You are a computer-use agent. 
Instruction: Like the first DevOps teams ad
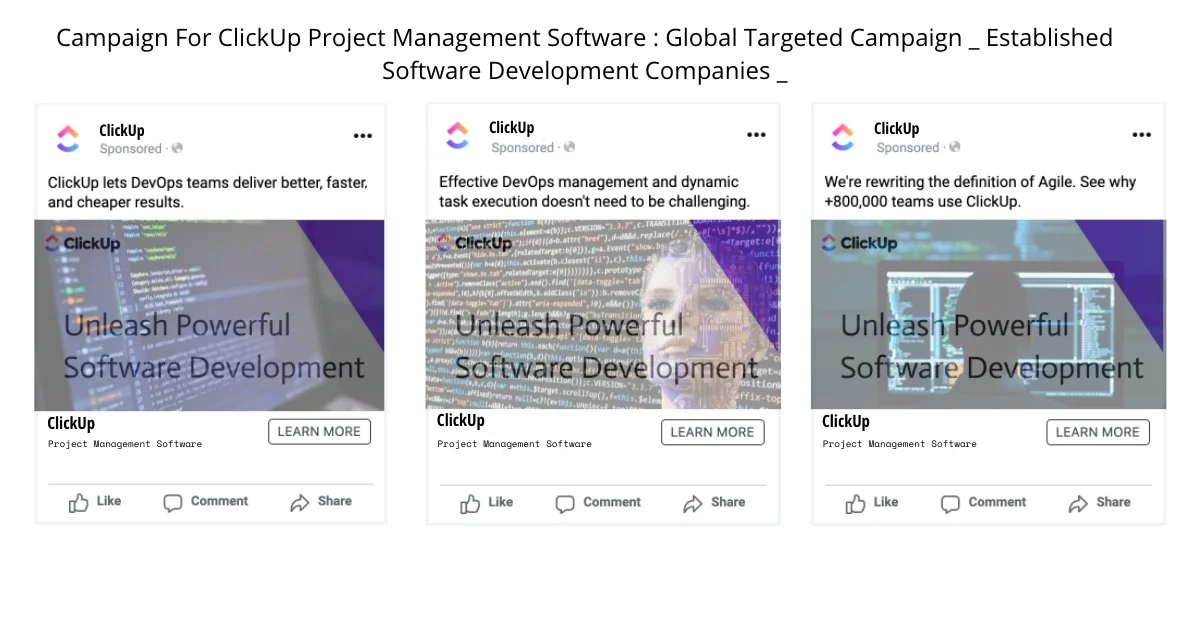[x=95, y=502]
